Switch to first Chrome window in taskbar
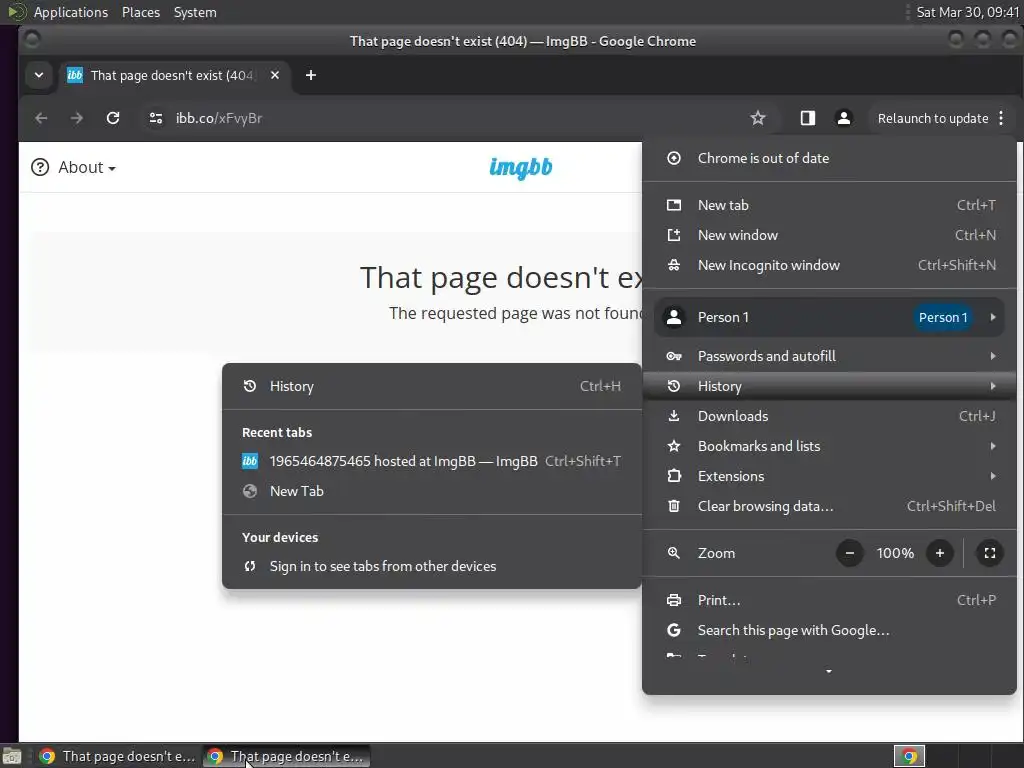This screenshot has height=768, width=1024. tap(118, 756)
